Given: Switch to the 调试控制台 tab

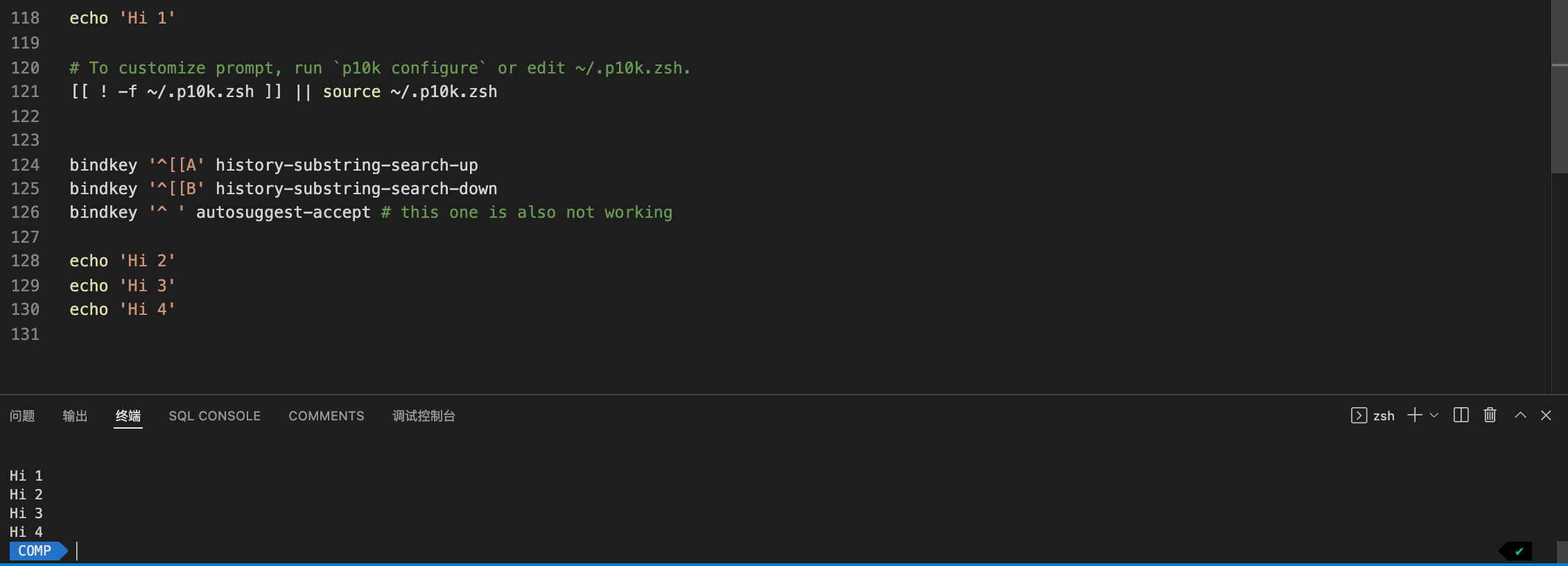Looking at the screenshot, I should (x=424, y=415).
